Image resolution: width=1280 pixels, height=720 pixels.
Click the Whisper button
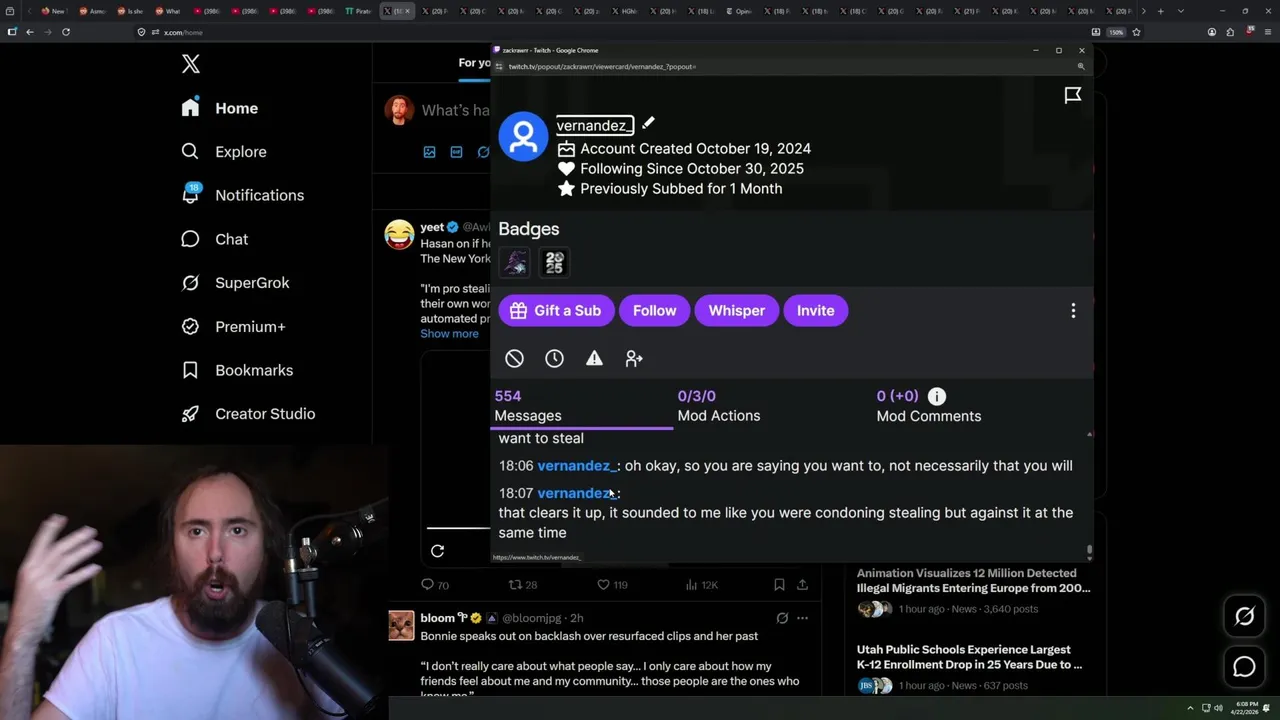(x=737, y=310)
